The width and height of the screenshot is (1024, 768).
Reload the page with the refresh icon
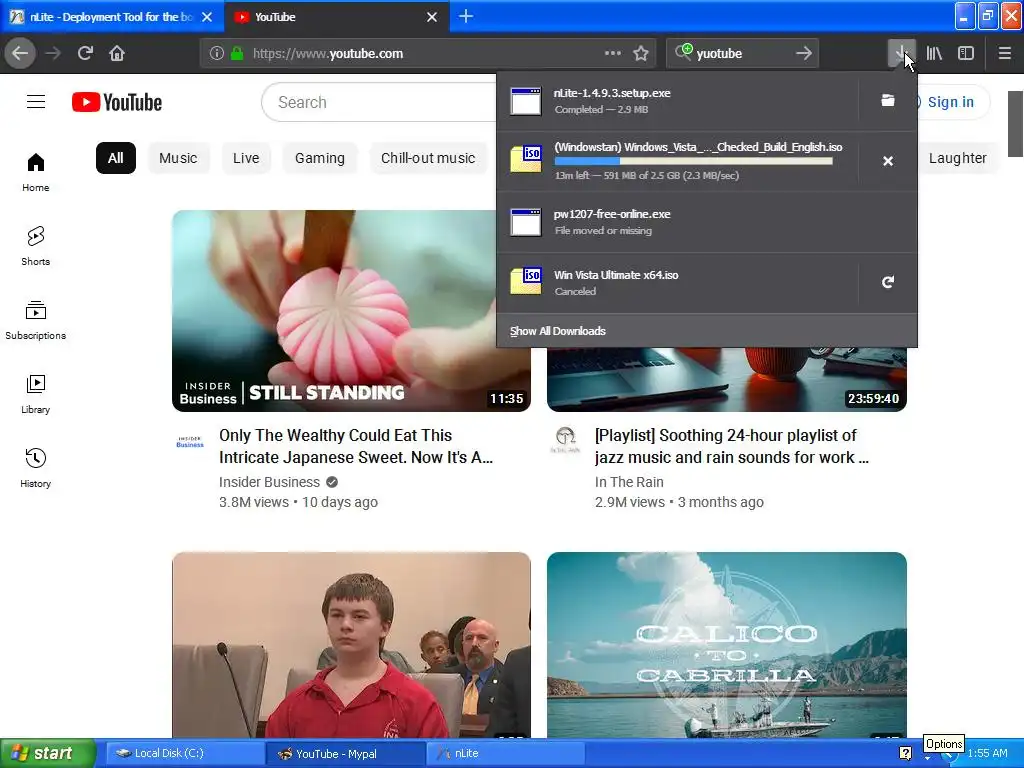point(85,54)
